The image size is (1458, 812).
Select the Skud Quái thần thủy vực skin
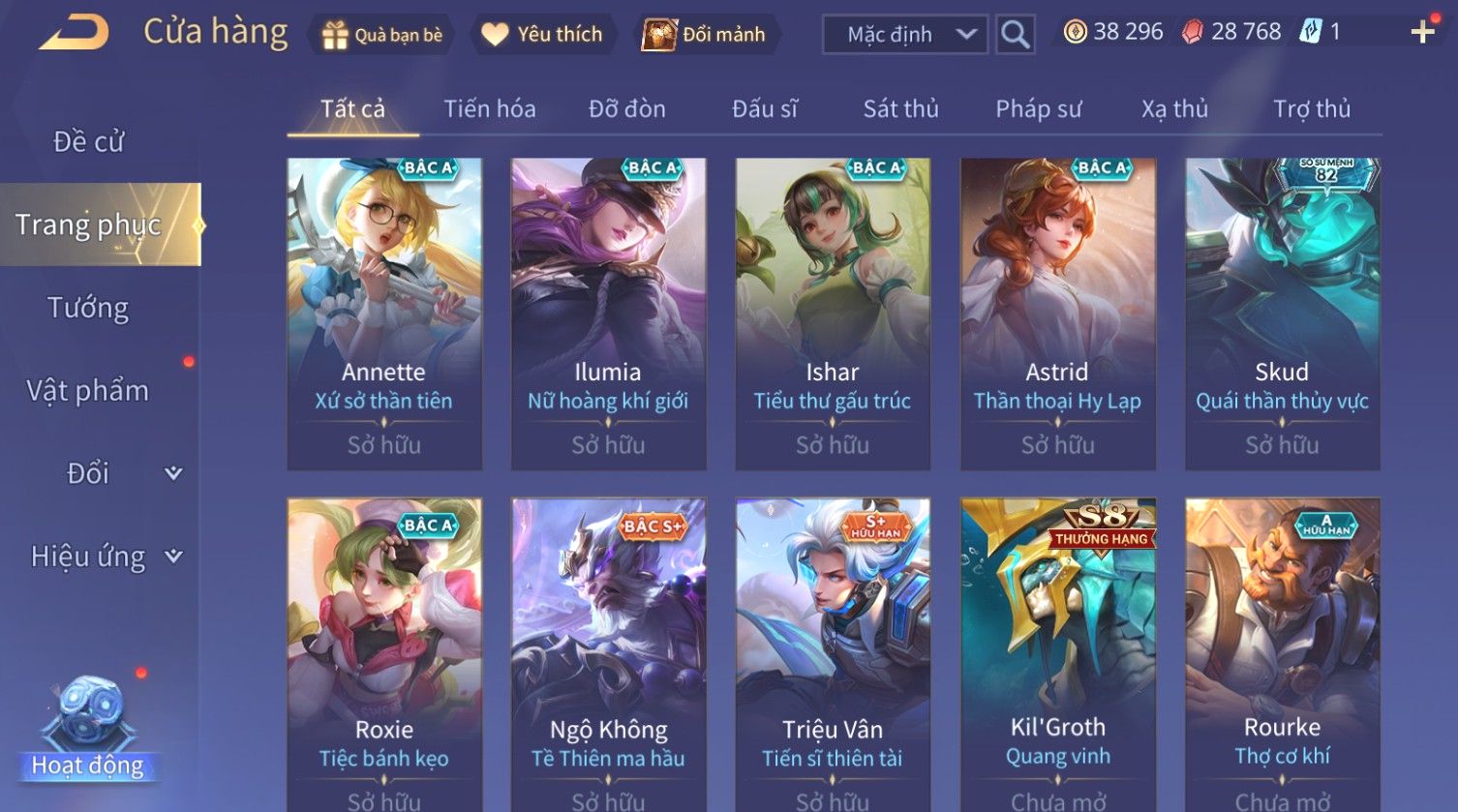coord(1282,314)
